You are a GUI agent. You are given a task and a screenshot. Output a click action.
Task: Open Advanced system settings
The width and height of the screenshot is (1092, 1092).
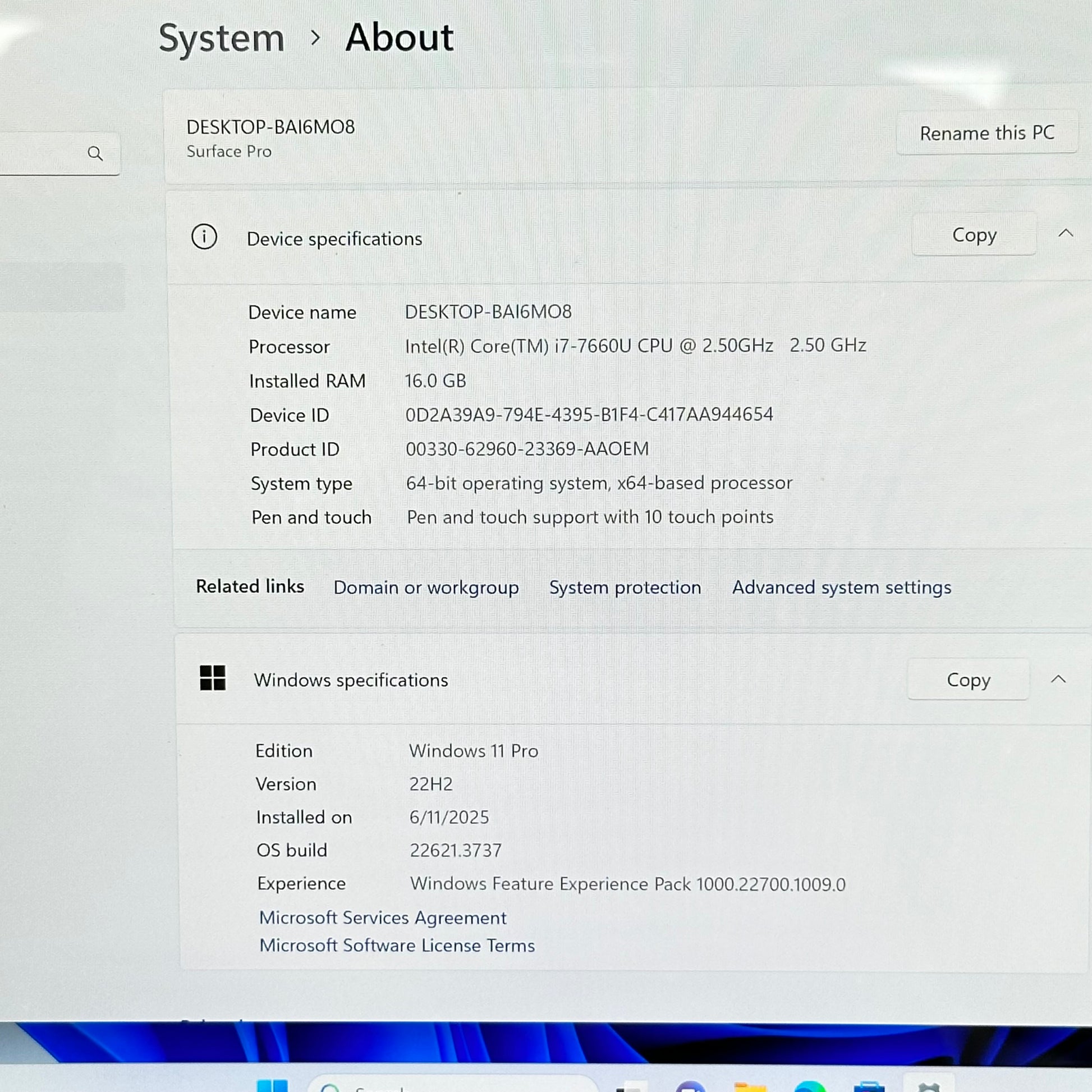click(842, 588)
